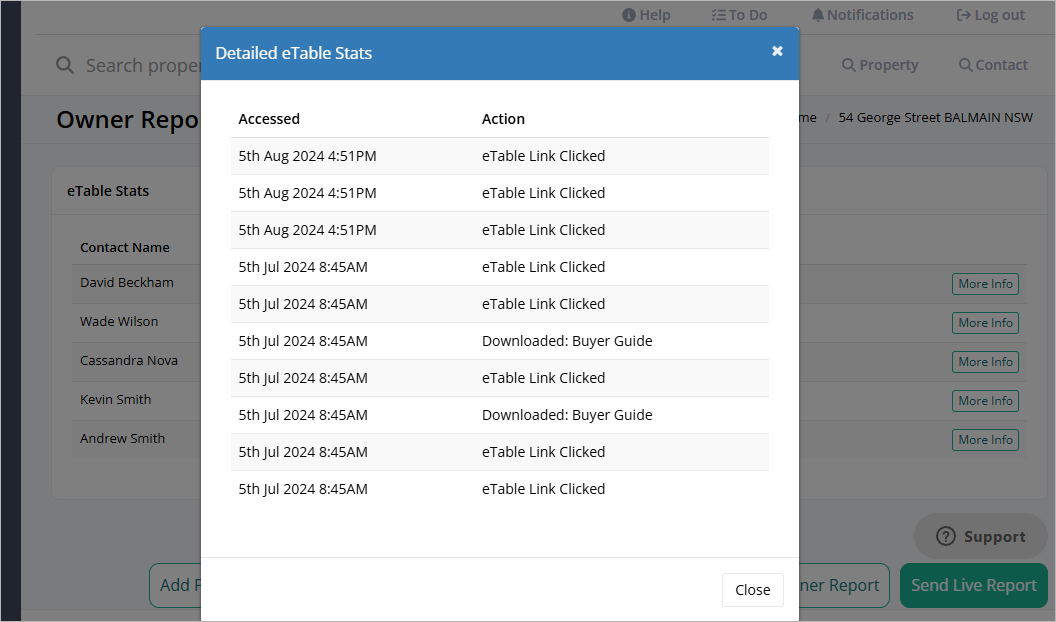Click the Log out link
Screen dimensions: 1056x622
(x=990, y=15)
